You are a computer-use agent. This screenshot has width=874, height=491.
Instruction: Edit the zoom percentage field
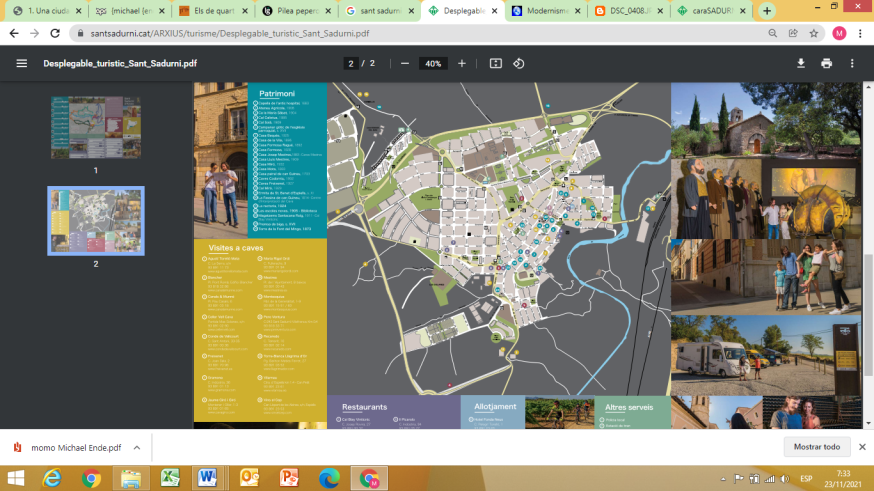[x=433, y=63]
